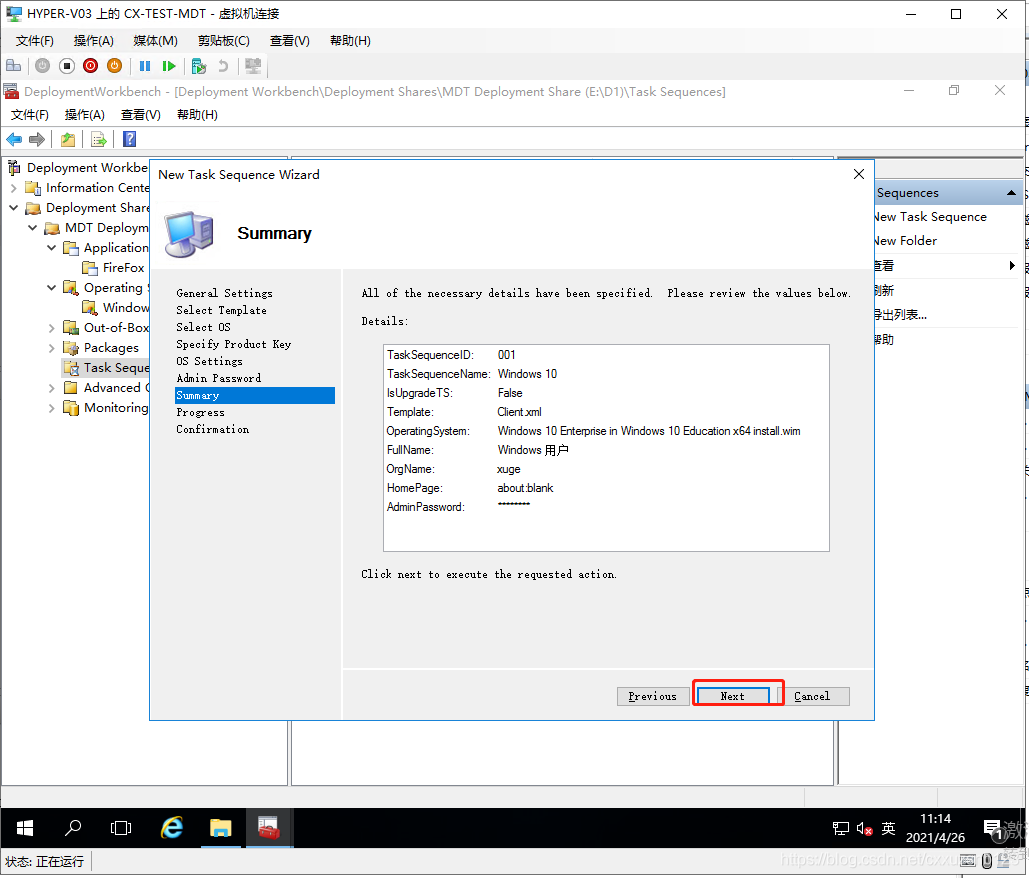The width and height of the screenshot is (1029, 878).
Task: Click the VM Checkpoint icon
Action: pos(199,66)
